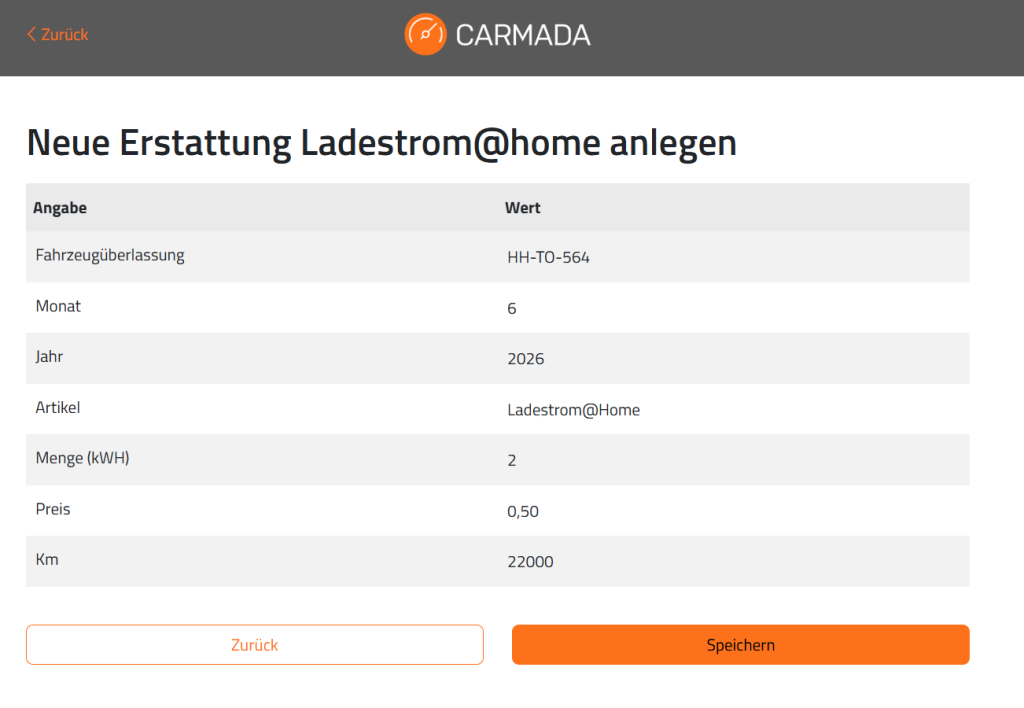Click the Angabe column header
This screenshot has width=1024, height=708.
click(60, 208)
